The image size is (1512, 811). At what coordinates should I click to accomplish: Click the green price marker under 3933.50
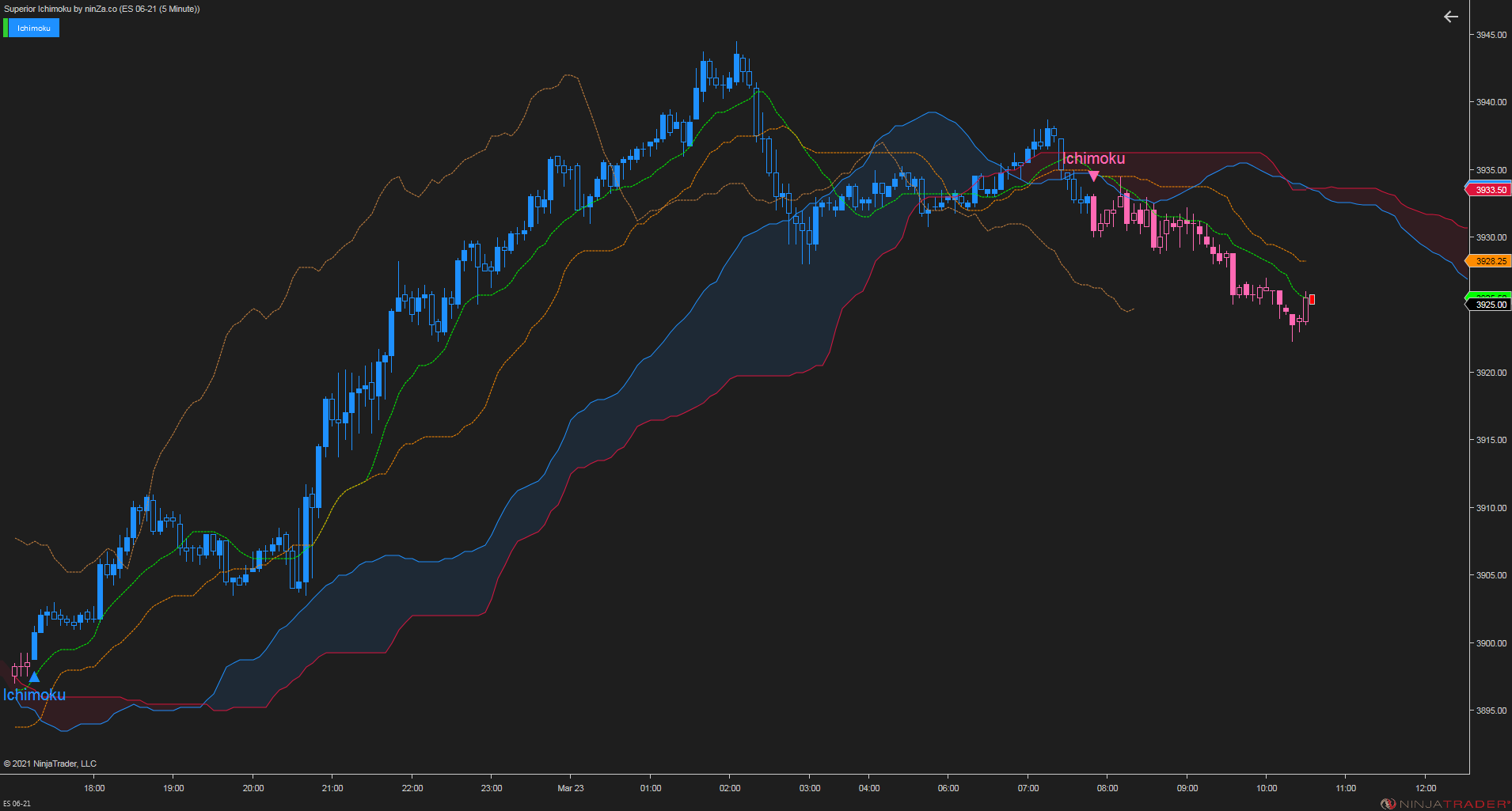point(1489,294)
